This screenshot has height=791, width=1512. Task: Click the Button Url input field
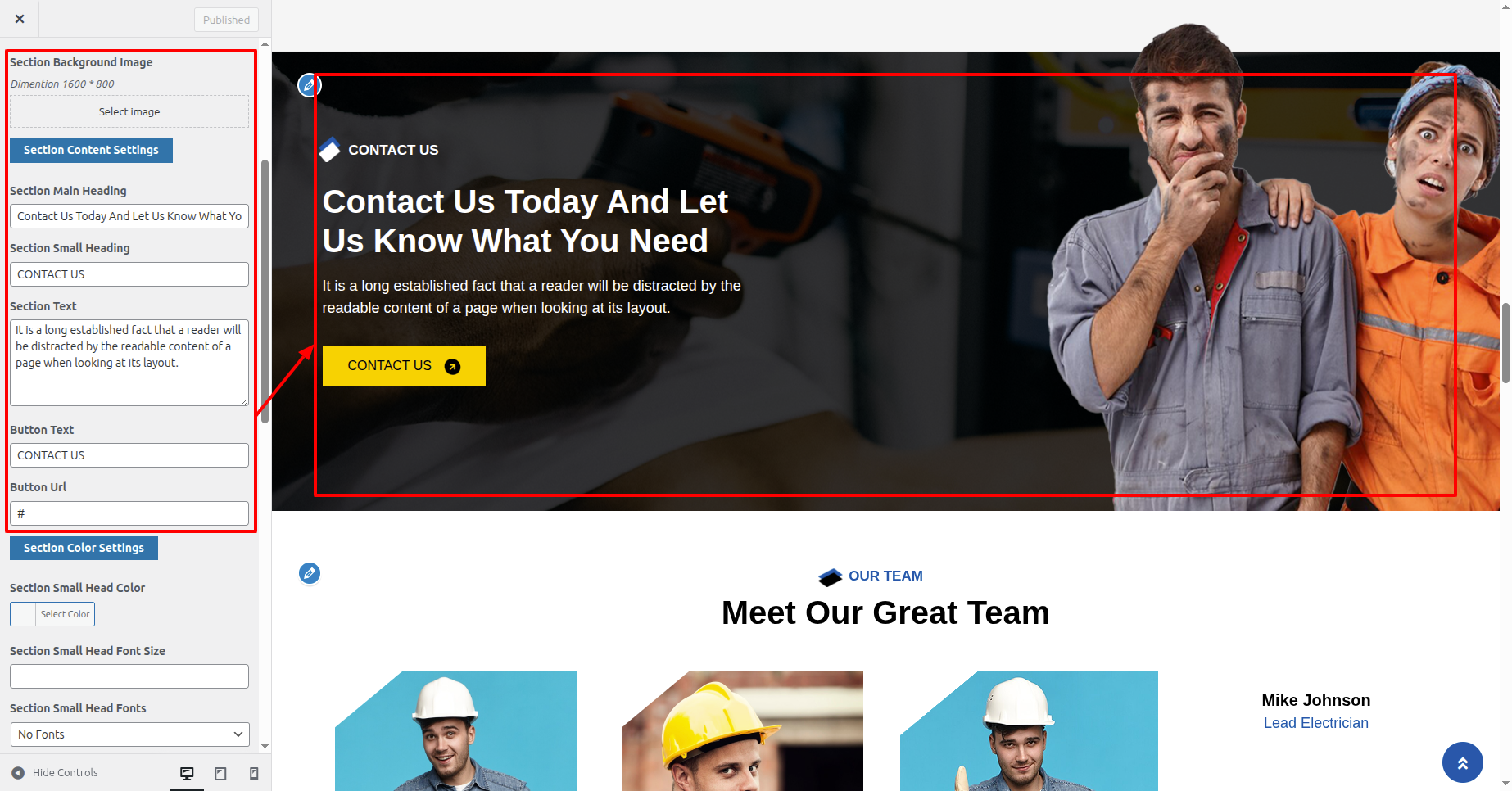(129, 513)
